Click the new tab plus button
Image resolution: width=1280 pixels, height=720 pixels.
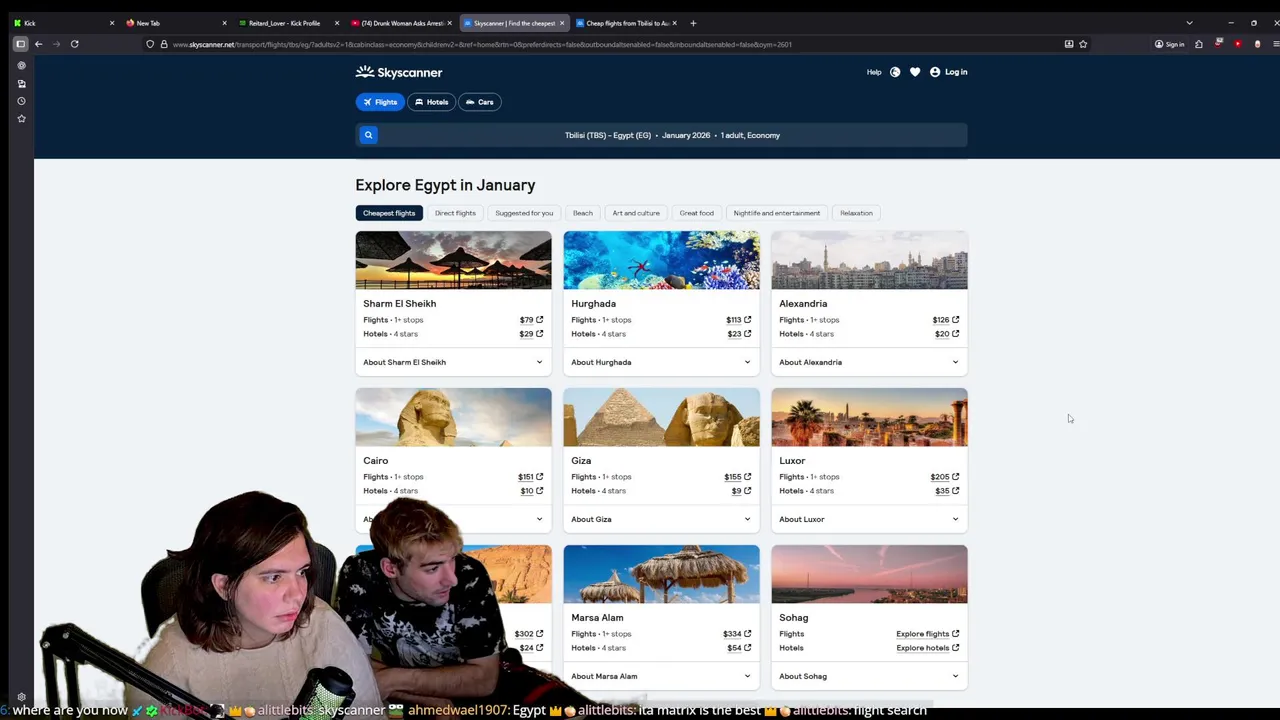(x=694, y=23)
